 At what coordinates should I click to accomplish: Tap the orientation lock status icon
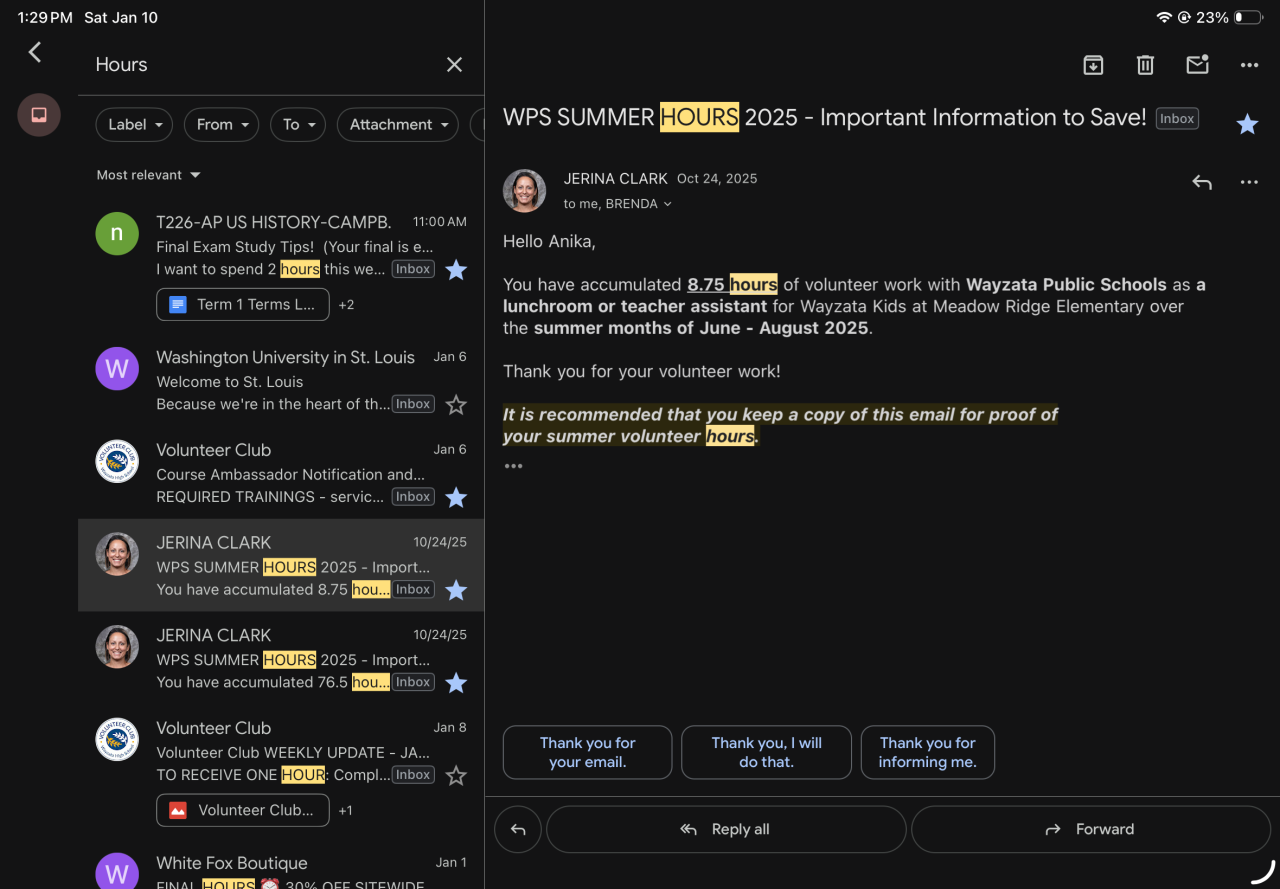tap(1185, 17)
